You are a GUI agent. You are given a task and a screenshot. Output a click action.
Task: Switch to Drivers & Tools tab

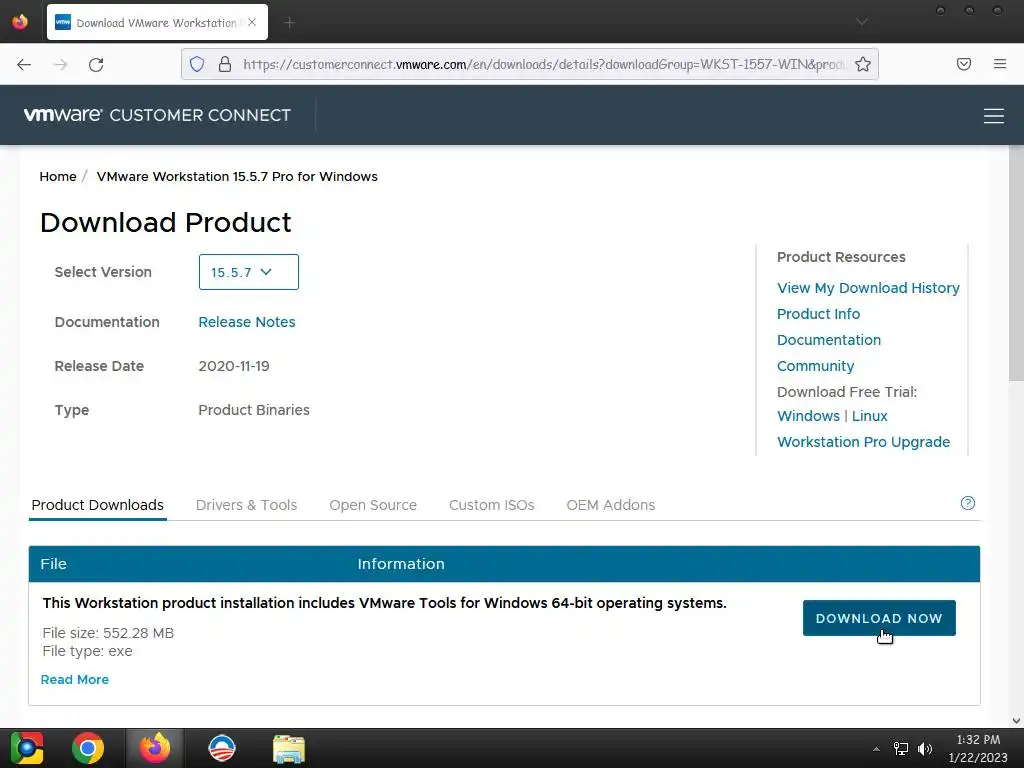point(246,505)
